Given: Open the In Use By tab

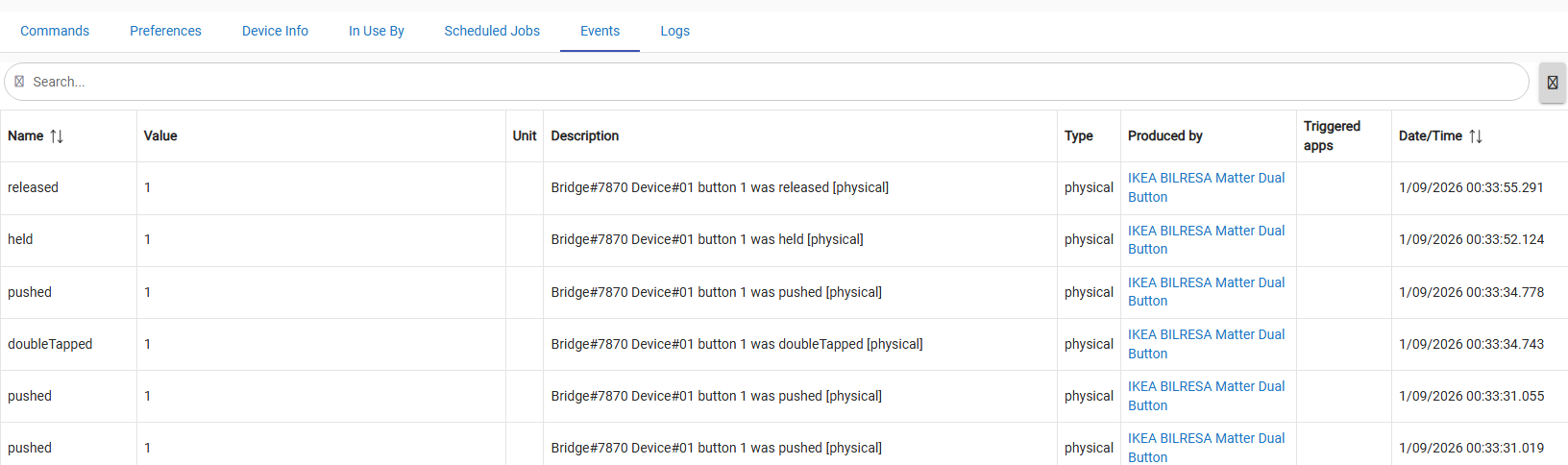Looking at the screenshot, I should (x=376, y=31).
